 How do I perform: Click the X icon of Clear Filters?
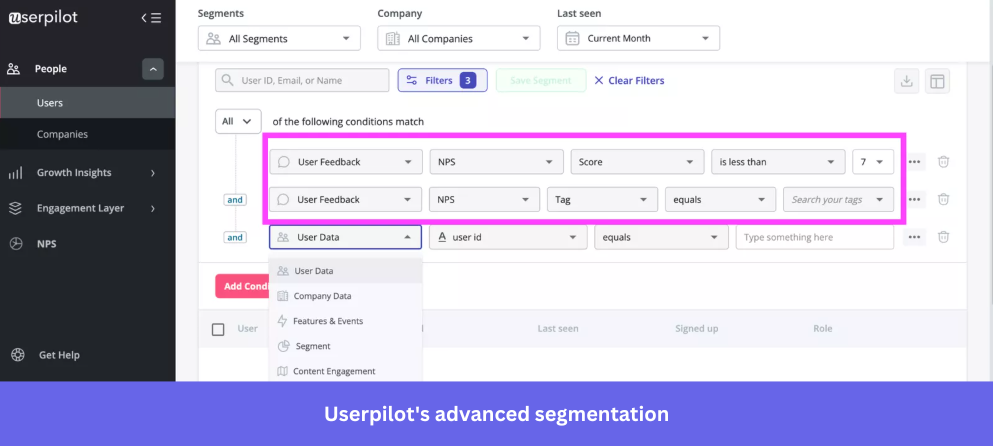[x=598, y=80]
